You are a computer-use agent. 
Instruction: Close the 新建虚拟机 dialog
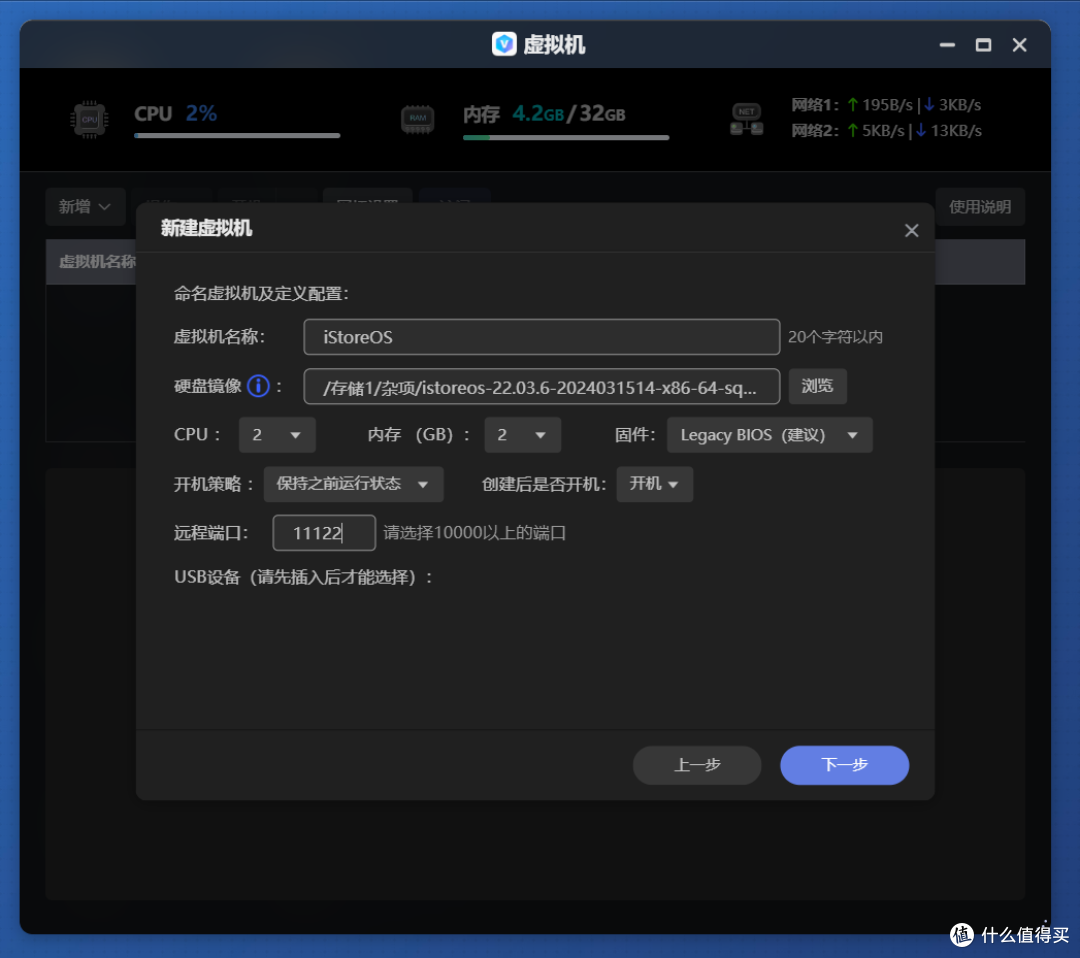[911, 231]
